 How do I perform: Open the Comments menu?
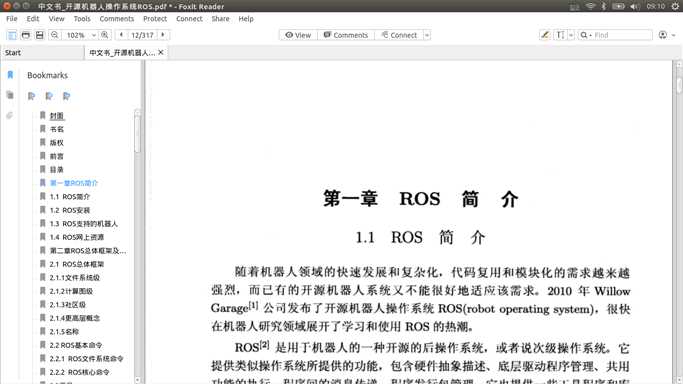(117, 19)
